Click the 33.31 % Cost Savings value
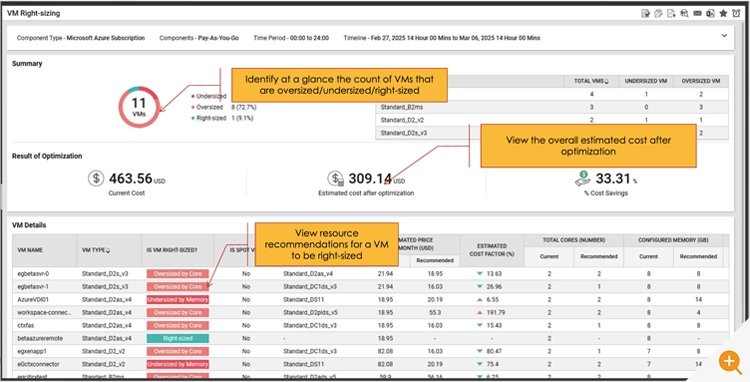 [x=616, y=178]
